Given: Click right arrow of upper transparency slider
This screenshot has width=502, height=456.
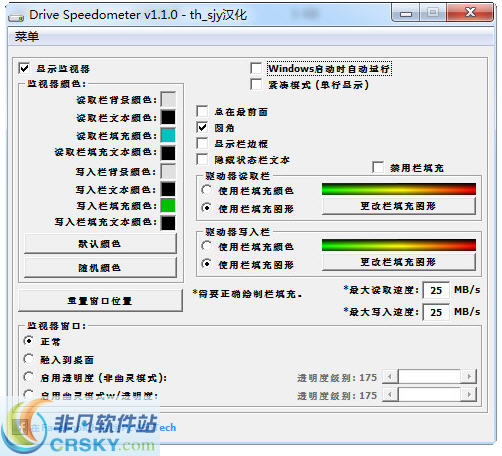Looking at the screenshot, I should point(469,377).
